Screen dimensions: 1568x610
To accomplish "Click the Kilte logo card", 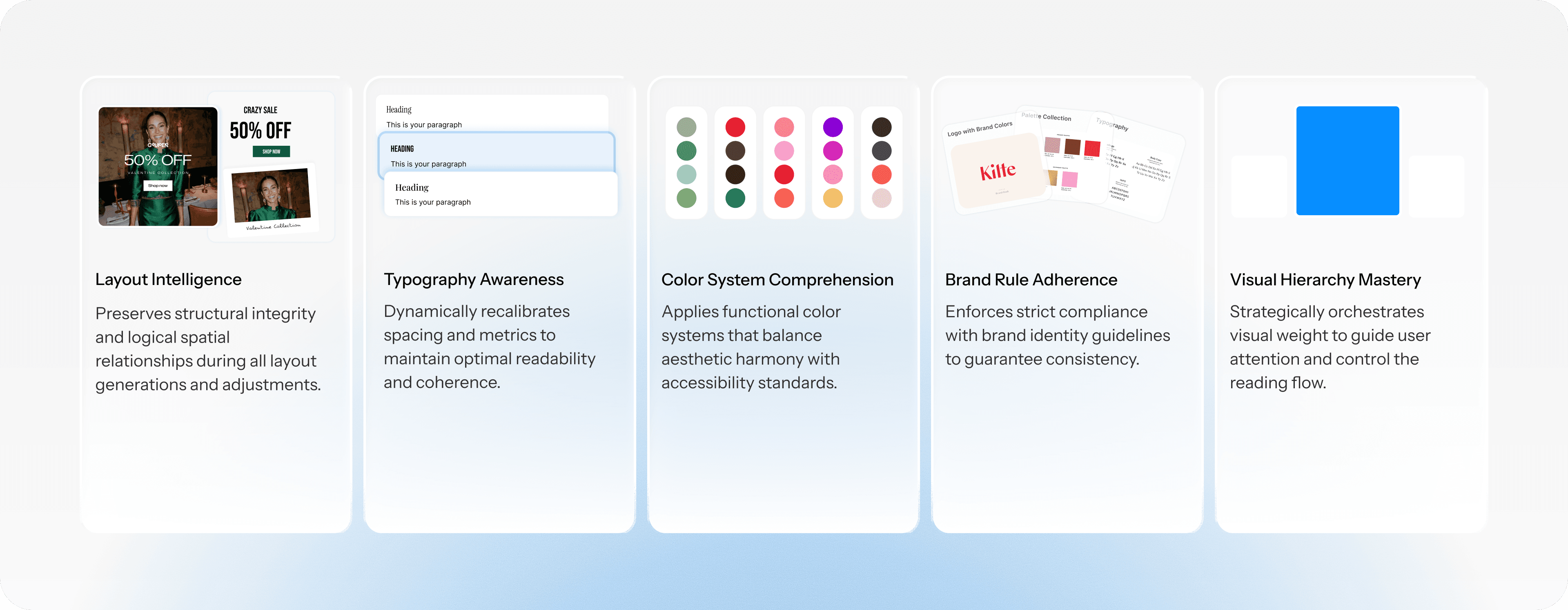I will pos(997,169).
